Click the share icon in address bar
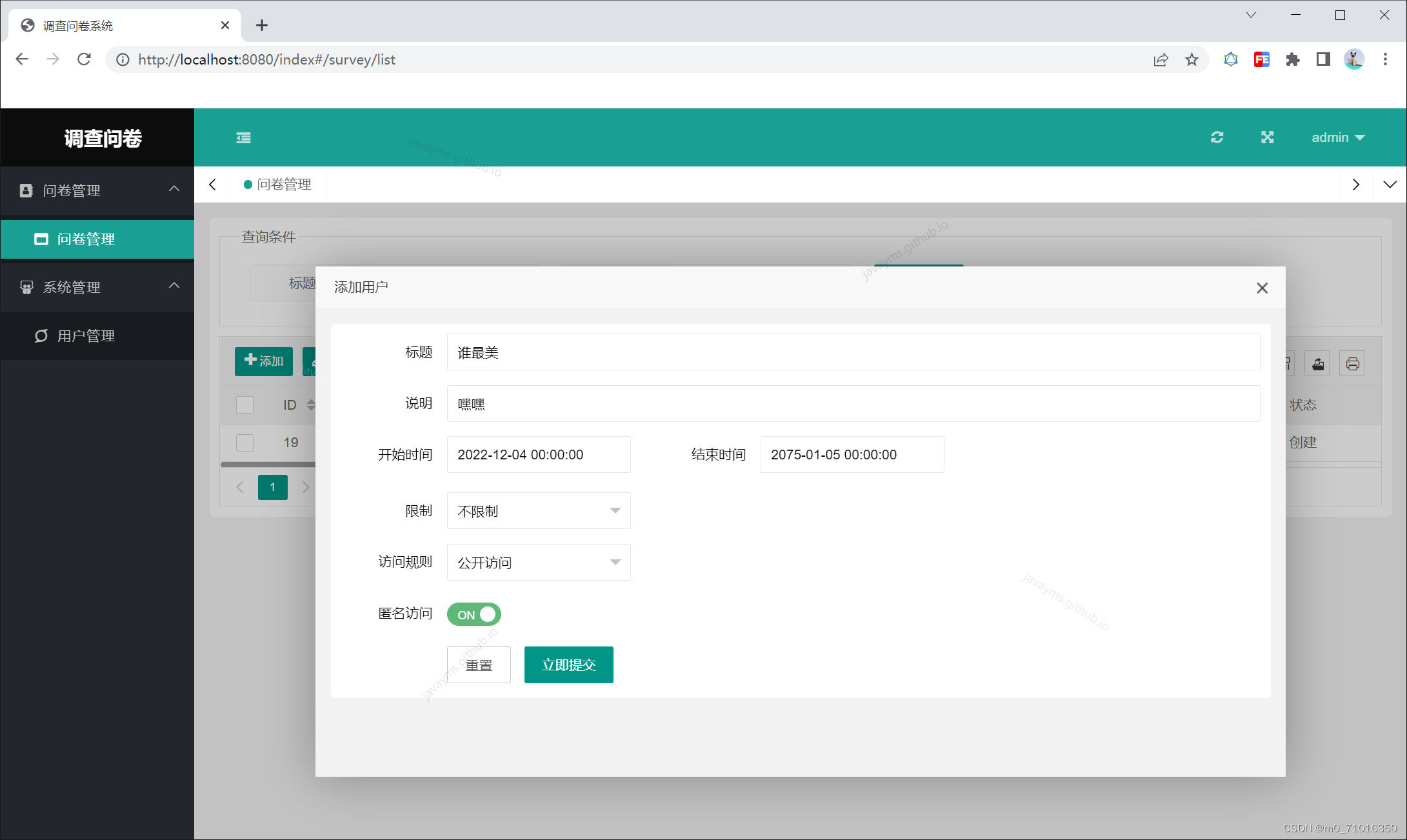The height and width of the screenshot is (840, 1407). (x=1161, y=60)
